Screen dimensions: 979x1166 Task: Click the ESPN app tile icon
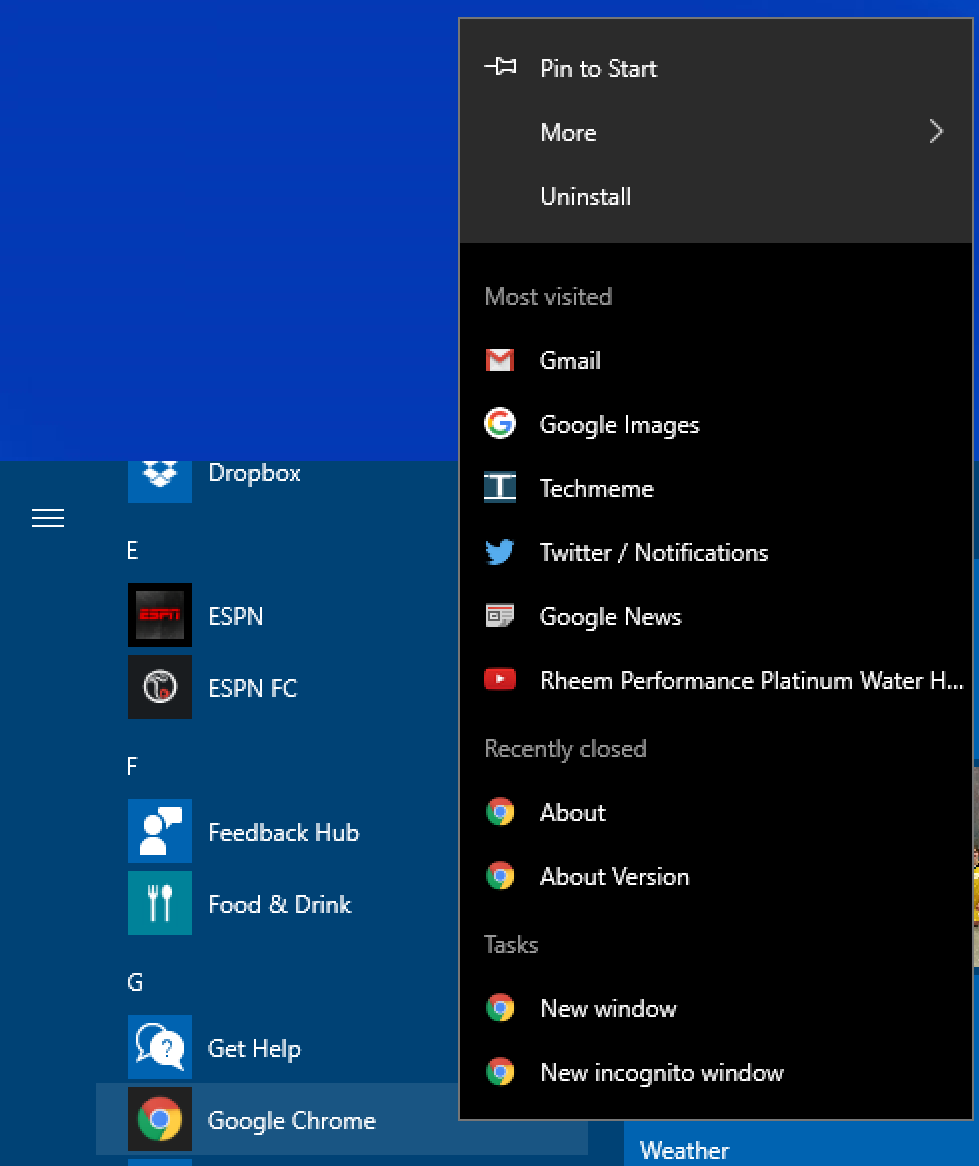coord(160,615)
